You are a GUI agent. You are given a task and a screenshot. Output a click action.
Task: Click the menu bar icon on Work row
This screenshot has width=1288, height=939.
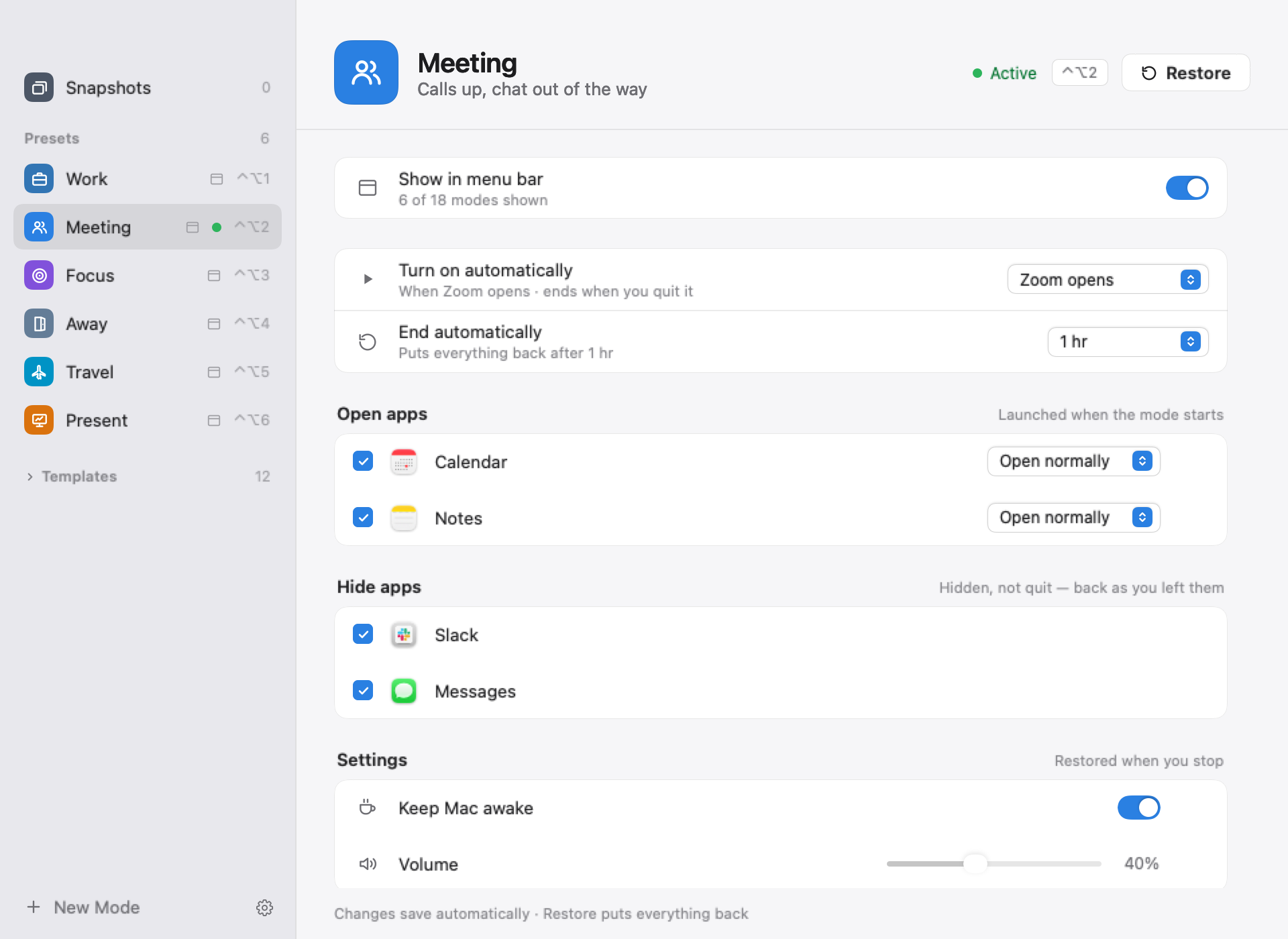tap(216, 178)
